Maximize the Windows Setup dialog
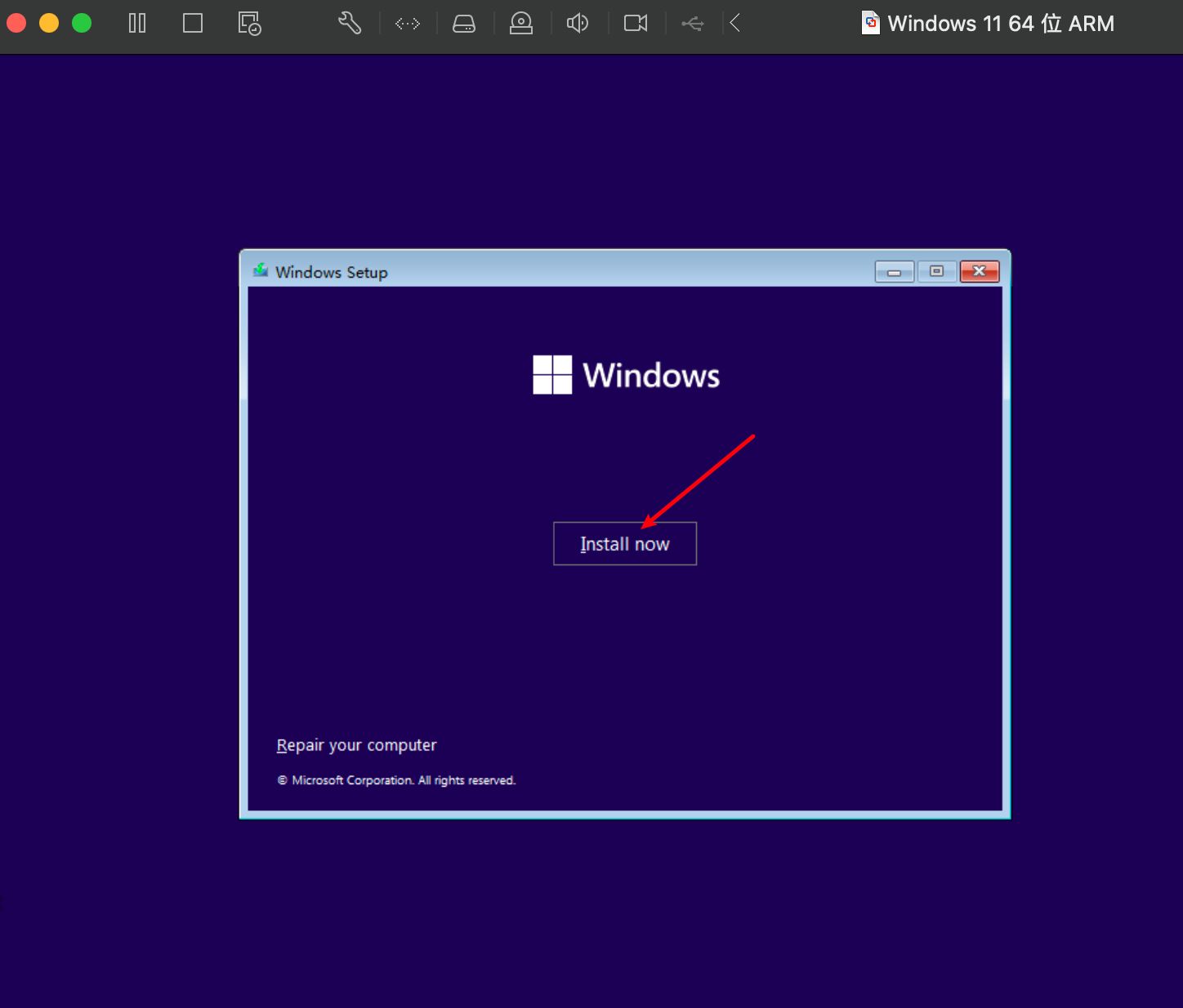Viewport: 1183px width, 1008px height. click(x=937, y=271)
